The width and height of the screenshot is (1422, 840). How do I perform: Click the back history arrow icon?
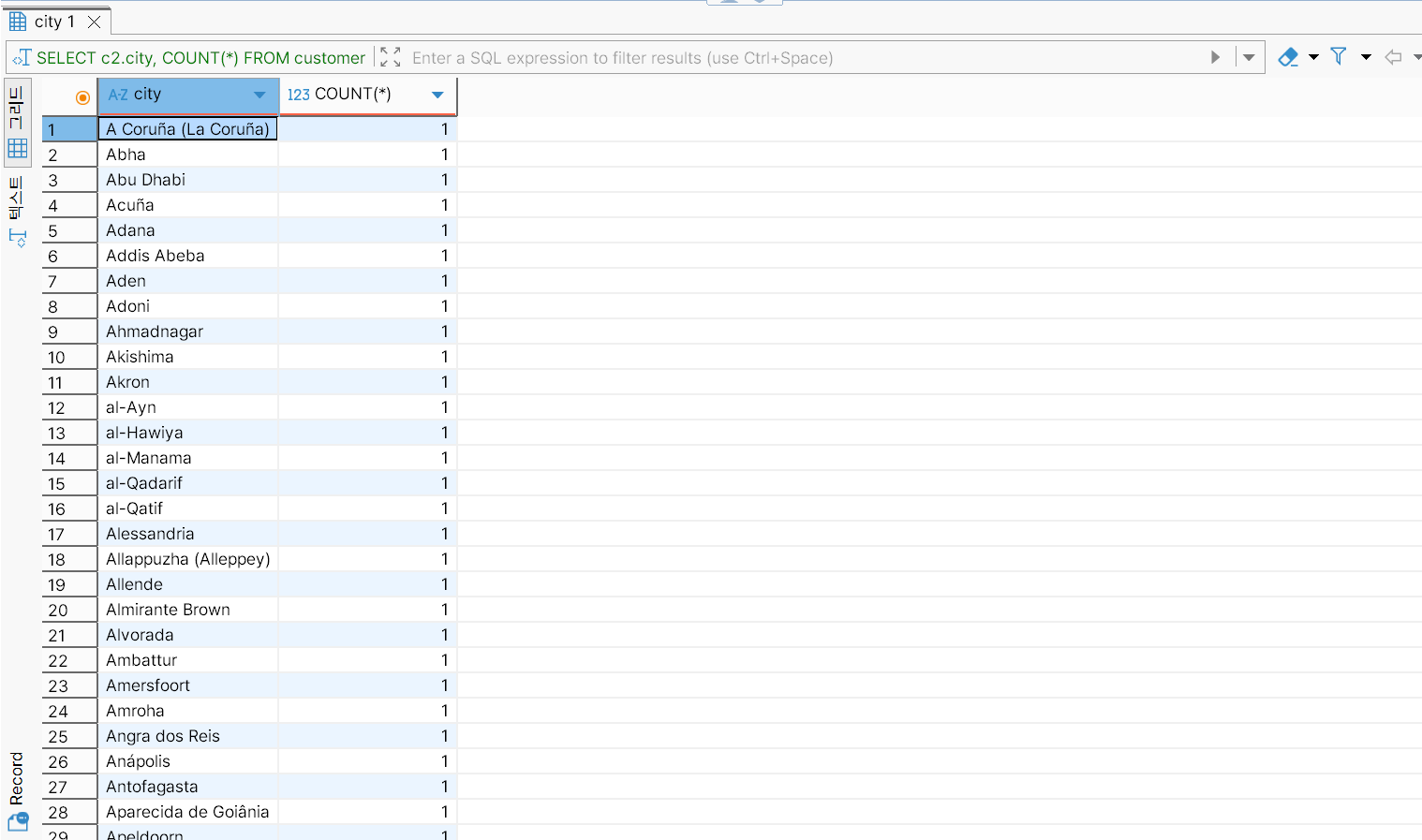point(1393,57)
